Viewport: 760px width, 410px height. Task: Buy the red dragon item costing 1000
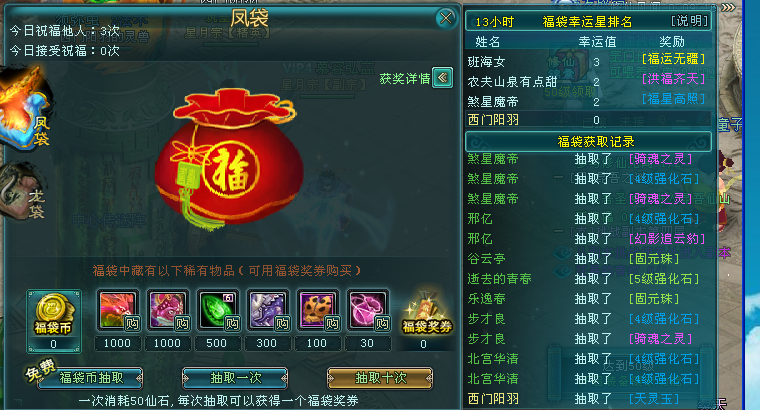coord(118,311)
